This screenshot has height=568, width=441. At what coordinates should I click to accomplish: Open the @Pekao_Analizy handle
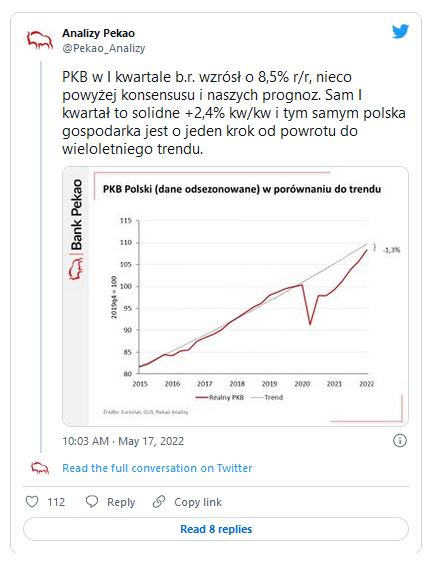(104, 48)
